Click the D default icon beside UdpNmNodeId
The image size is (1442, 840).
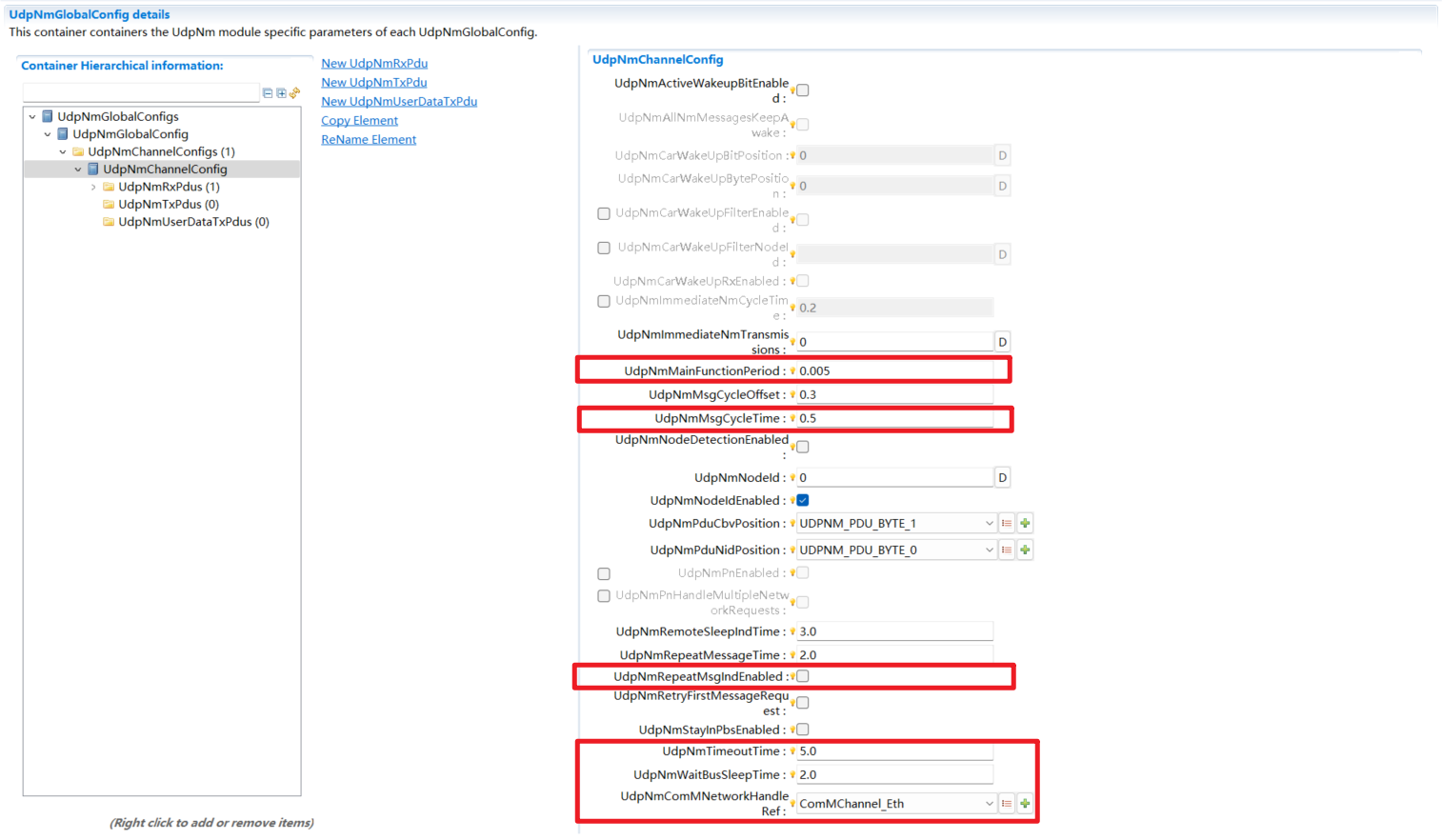[1001, 476]
